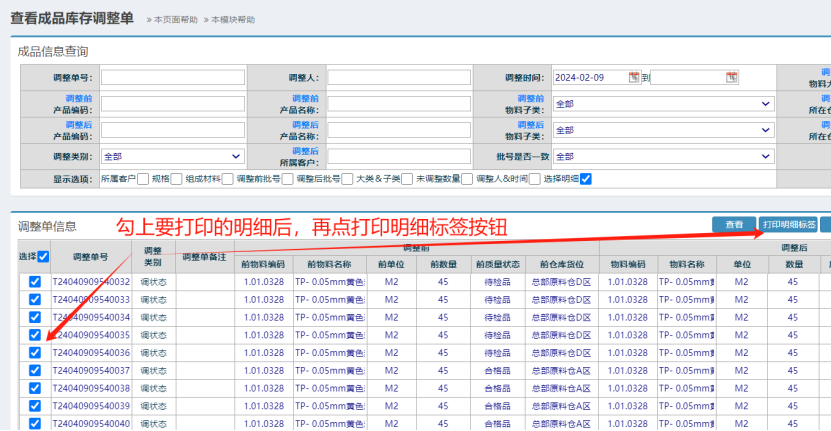Expand the 调整类别 dropdown
Viewport: 831px width, 431px height.
click(x=172, y=156)
